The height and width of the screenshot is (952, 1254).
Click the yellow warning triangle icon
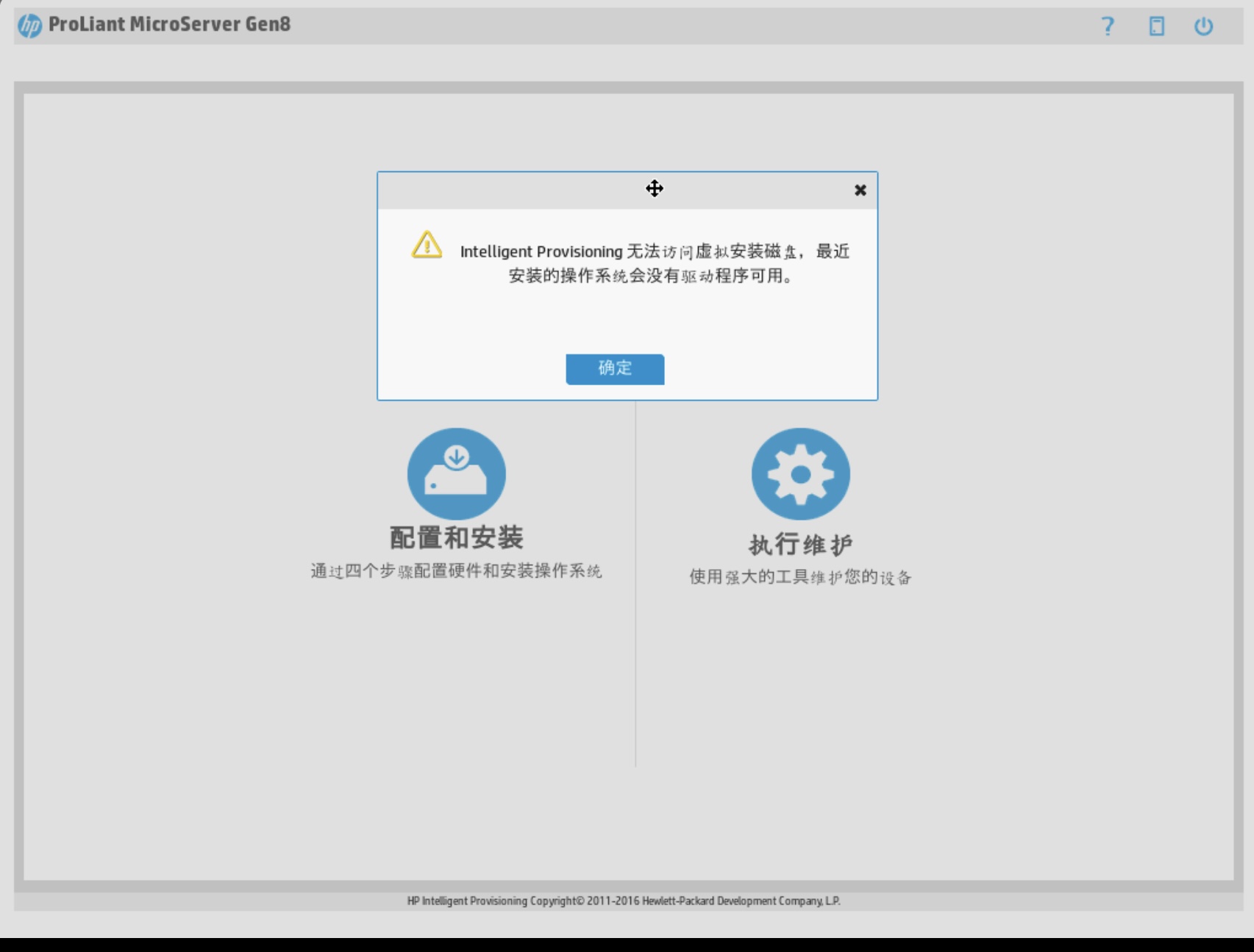427,245
